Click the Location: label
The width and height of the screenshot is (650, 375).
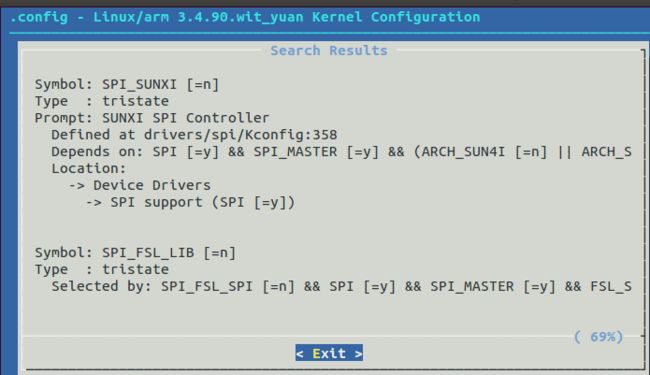point(89,169)
